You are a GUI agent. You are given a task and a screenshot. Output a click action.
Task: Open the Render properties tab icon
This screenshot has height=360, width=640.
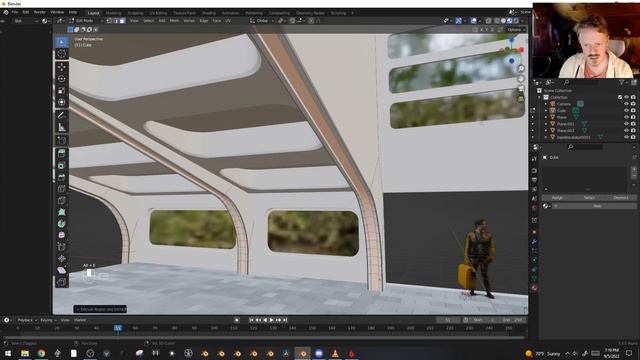point(534,171)
